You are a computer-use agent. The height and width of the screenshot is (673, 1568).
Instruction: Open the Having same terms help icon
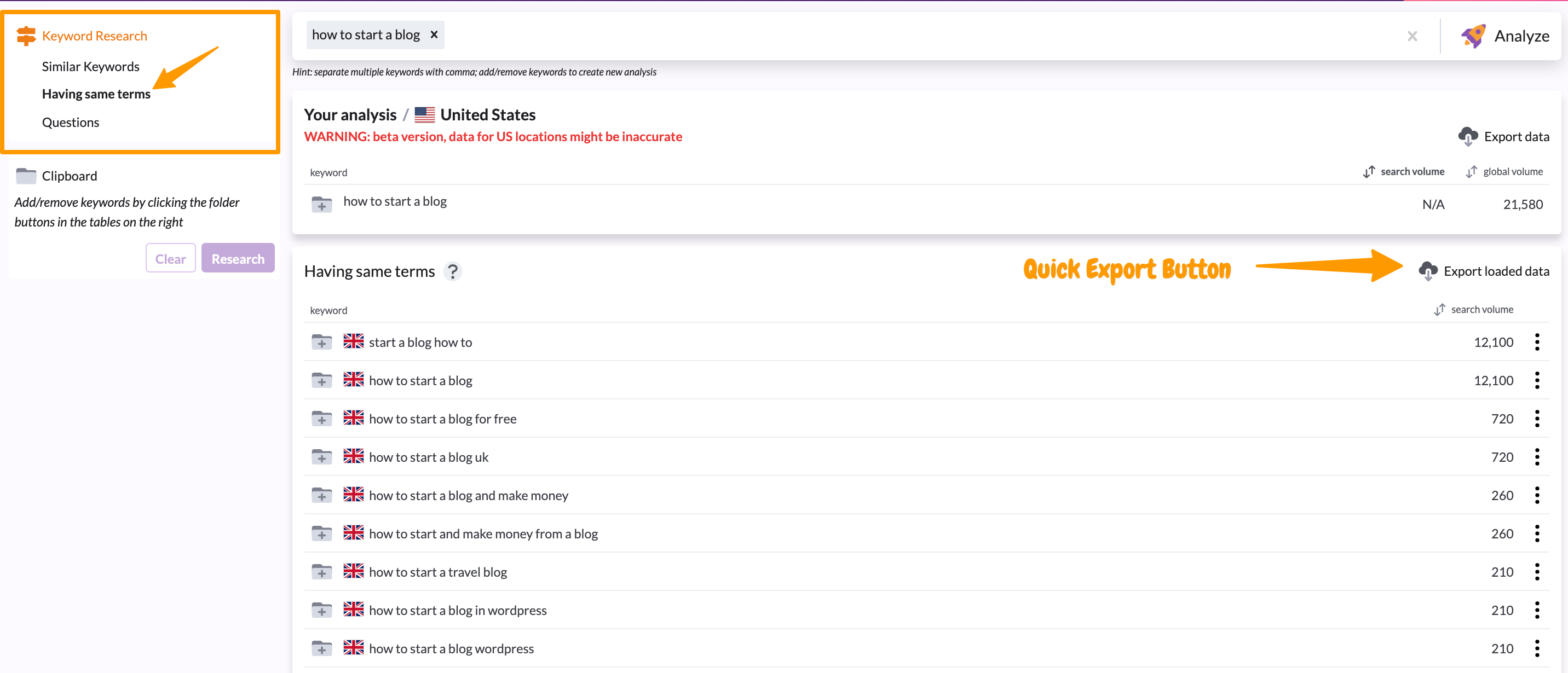[452, 271]
